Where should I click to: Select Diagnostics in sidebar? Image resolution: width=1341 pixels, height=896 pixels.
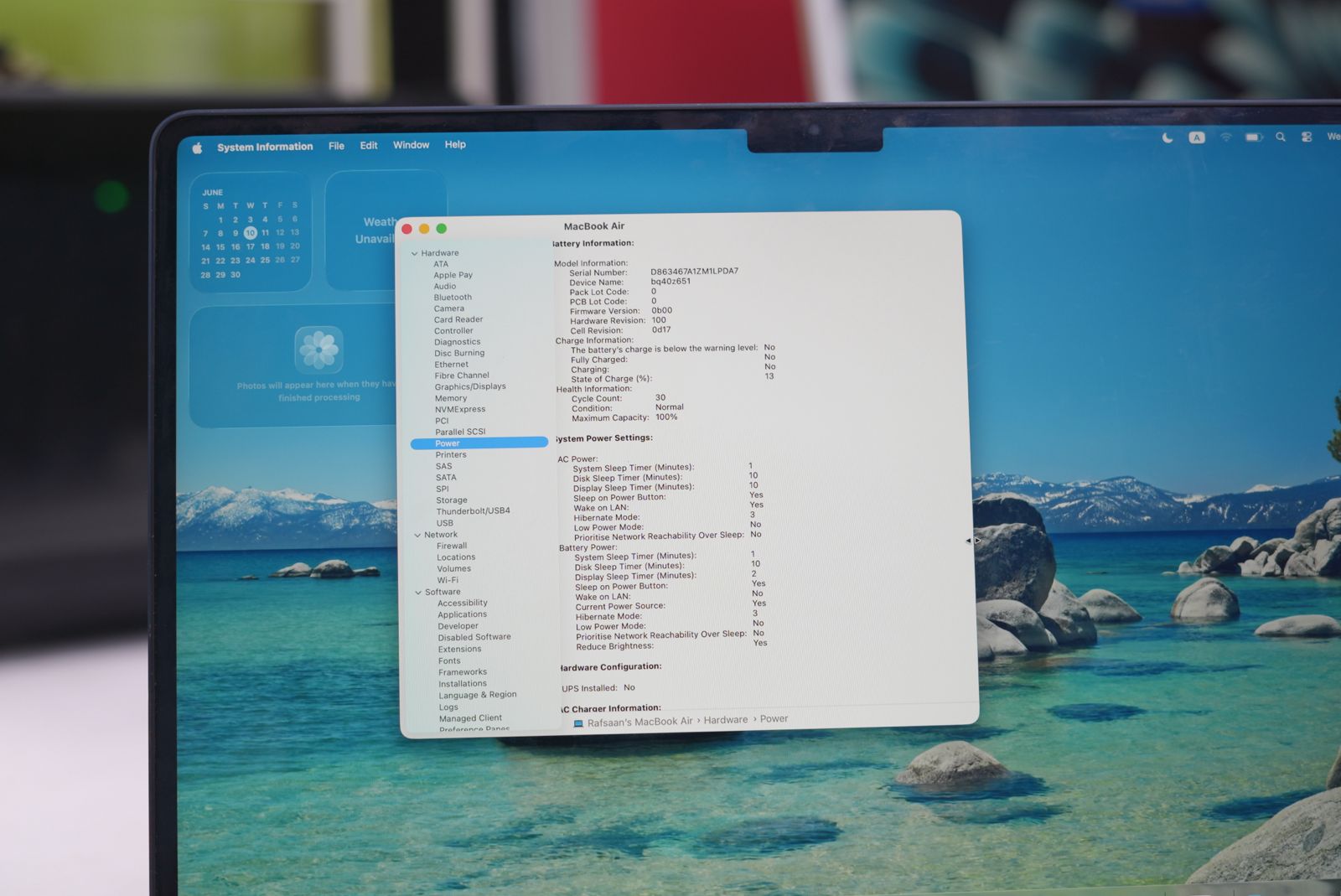tap(457, 342)
